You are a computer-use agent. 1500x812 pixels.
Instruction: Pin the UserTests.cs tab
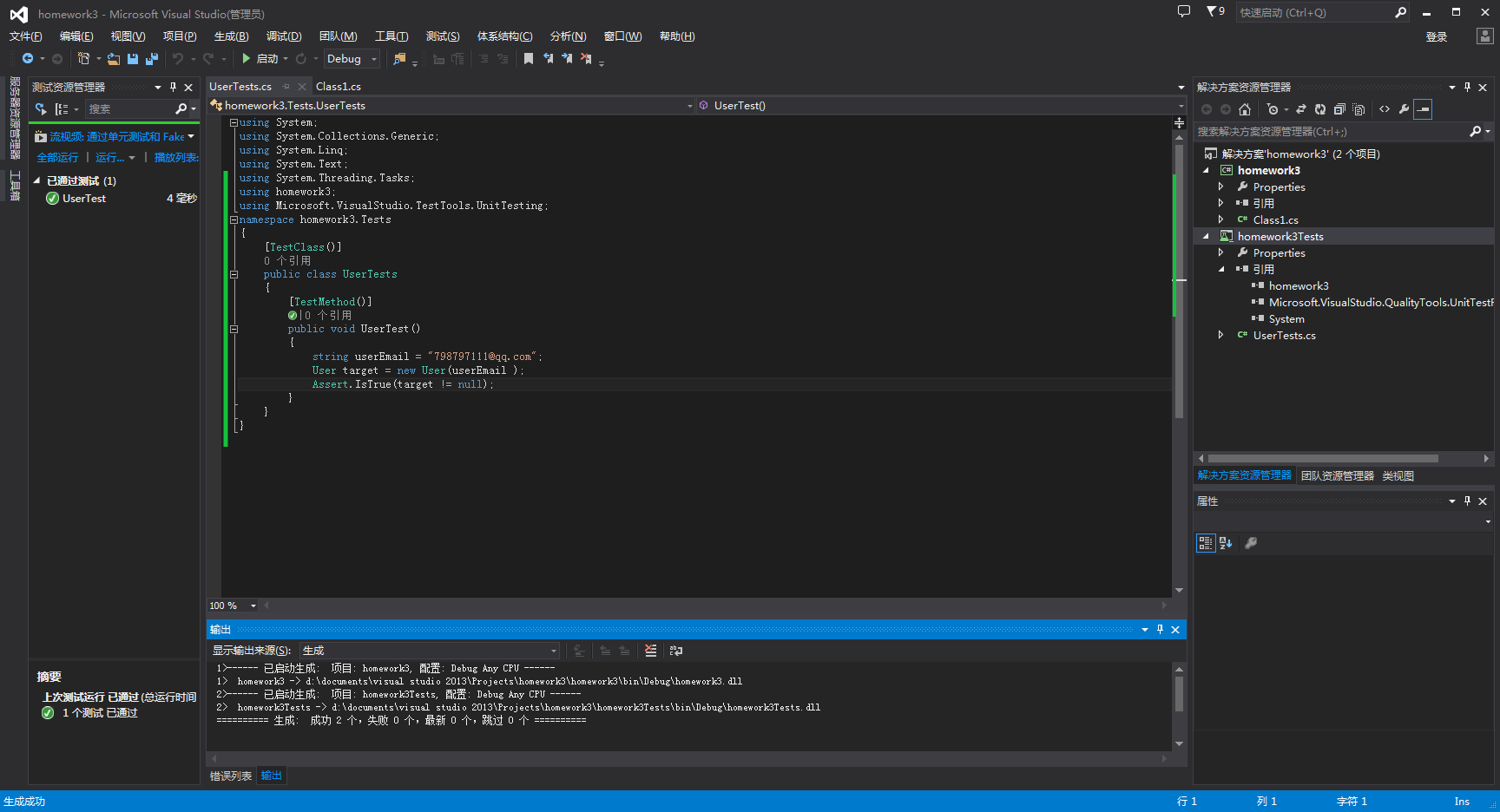286,87
